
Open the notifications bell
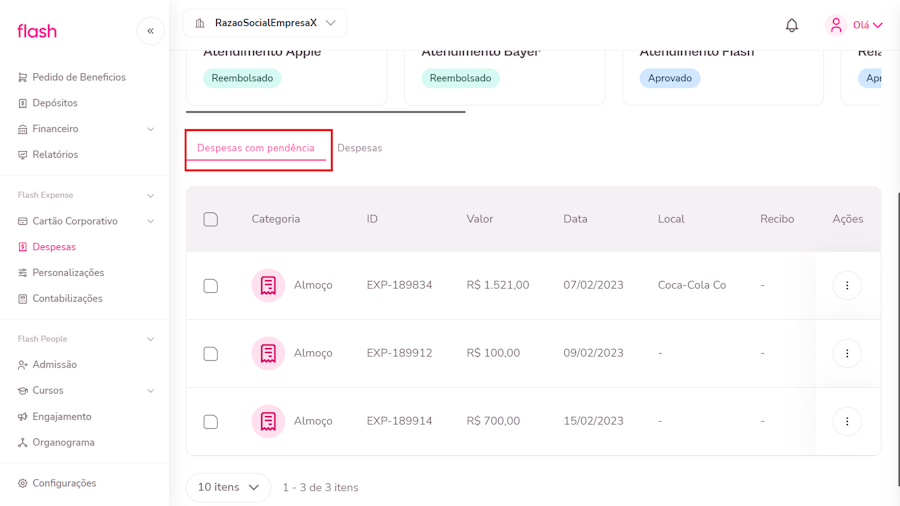tap(792, 25)
